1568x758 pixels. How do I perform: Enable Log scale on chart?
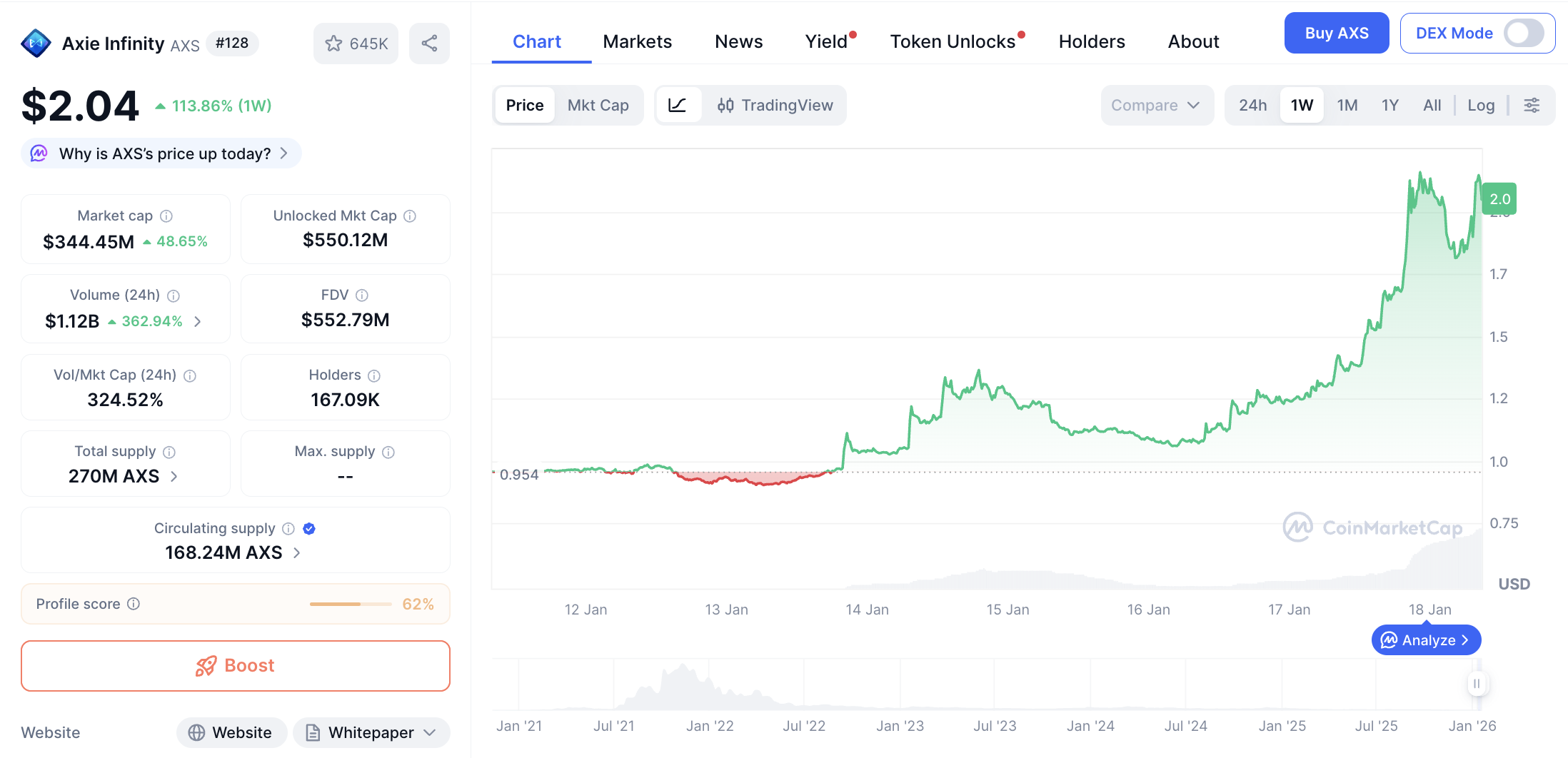pos(1480,106)
